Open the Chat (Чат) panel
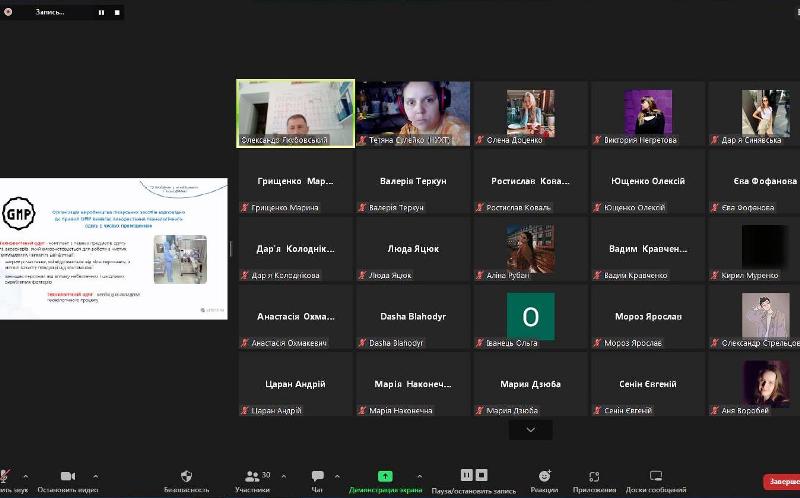This screenshot has width=800, height=498. coord(317,477)
